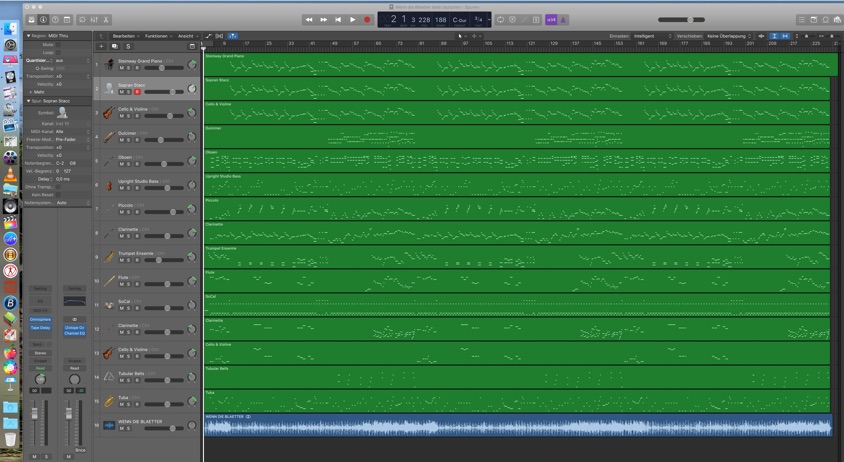Adjust Steinway Grand Piano volume slider
The width and height of the screenshot is (844, 462).
pos(164,68)
